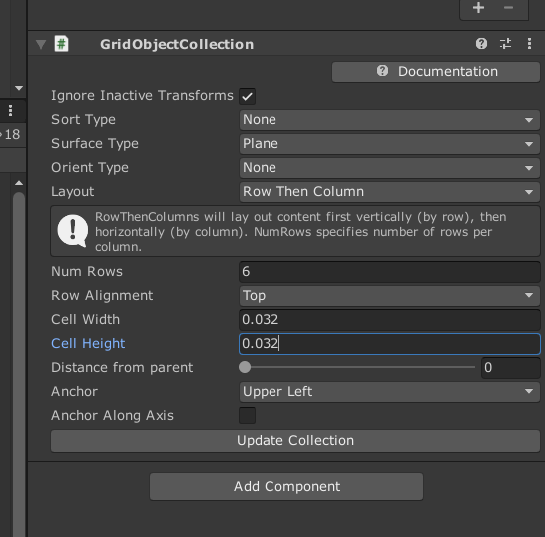
Task: Click the Add Component button
Action: 286,486
